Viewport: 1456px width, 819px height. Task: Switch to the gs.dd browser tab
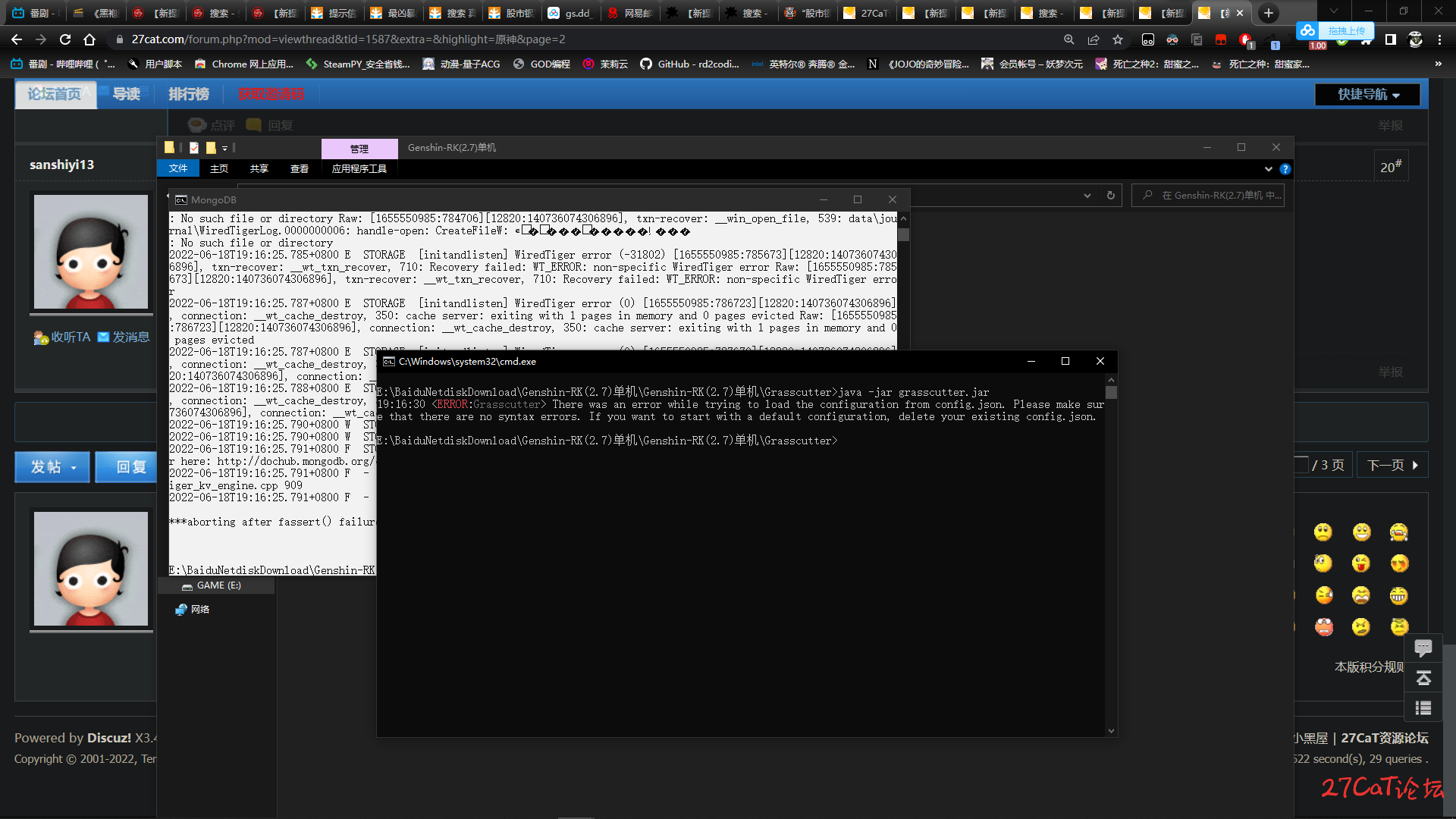(570, 13)
